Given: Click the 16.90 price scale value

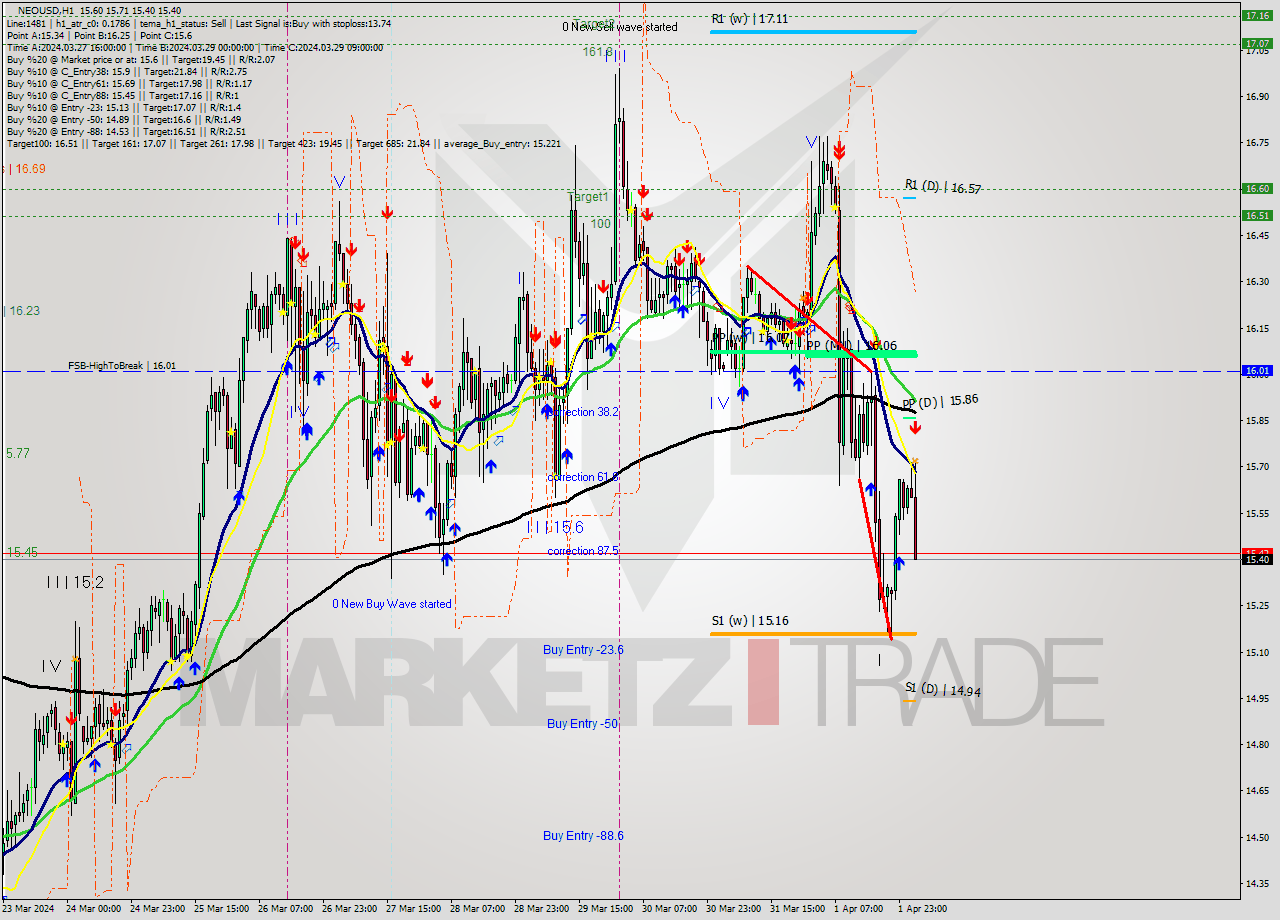Looking at the screenshot, I should [x=1257, y=97].
